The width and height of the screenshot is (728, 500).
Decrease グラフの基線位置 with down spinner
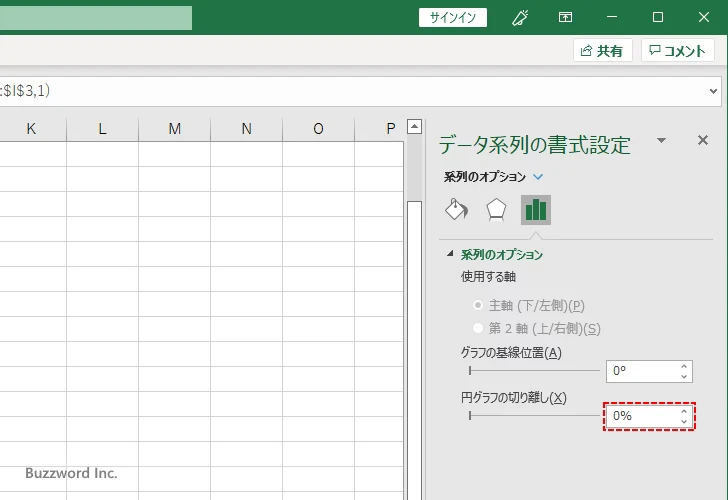pyautogui.click(x=684, y=377)
